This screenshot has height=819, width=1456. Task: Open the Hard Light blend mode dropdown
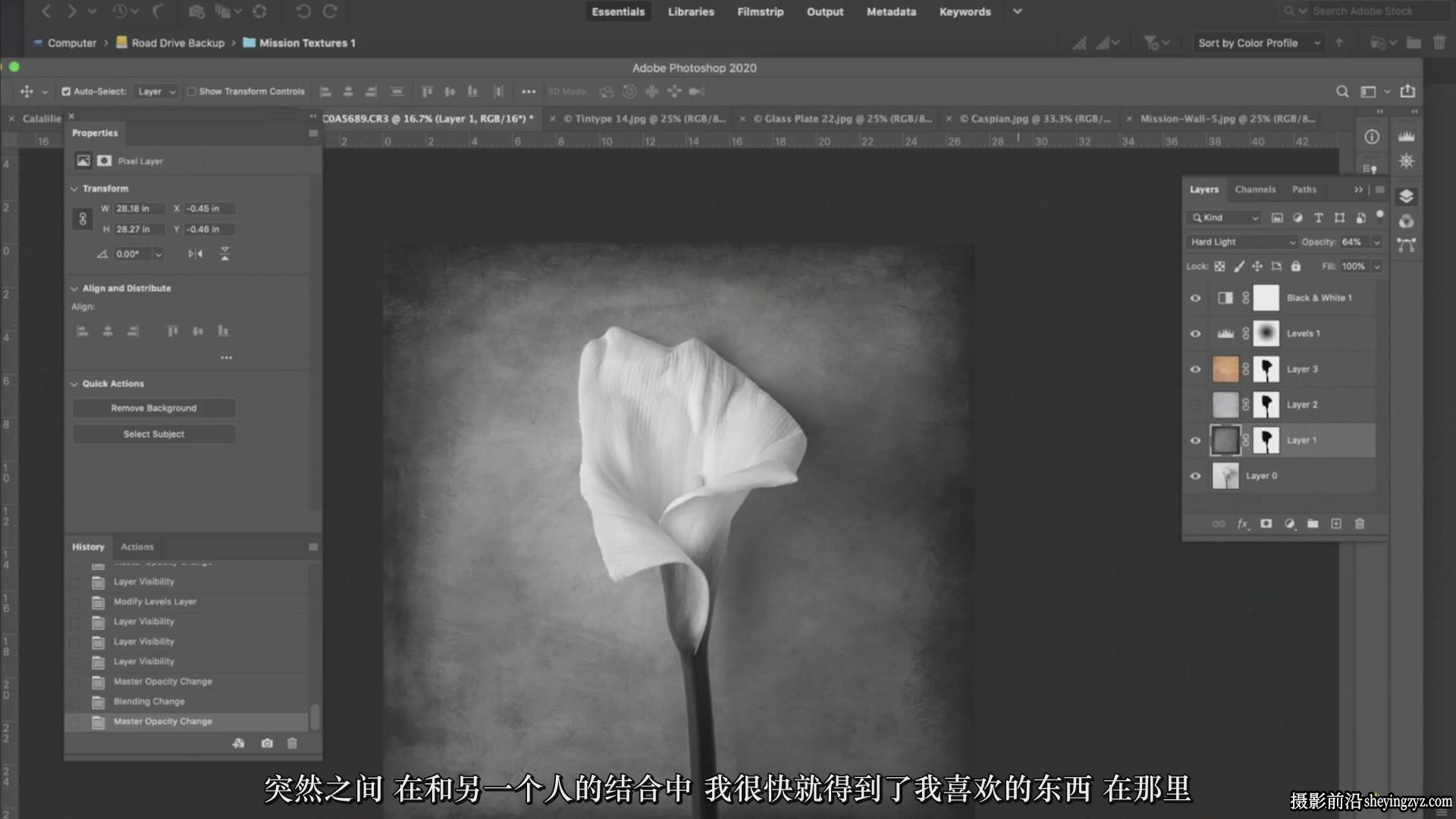click(1242, 242)
